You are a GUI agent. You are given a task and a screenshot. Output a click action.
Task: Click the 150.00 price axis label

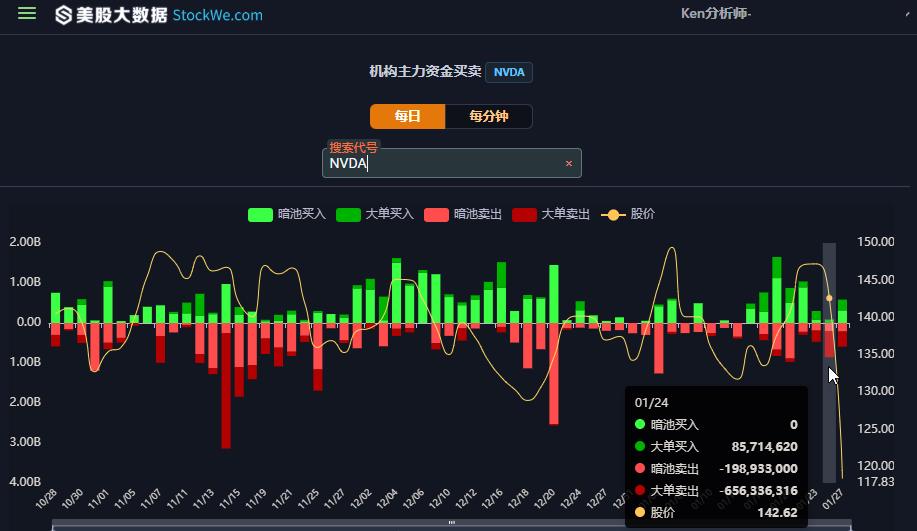[x=875, y=242]
